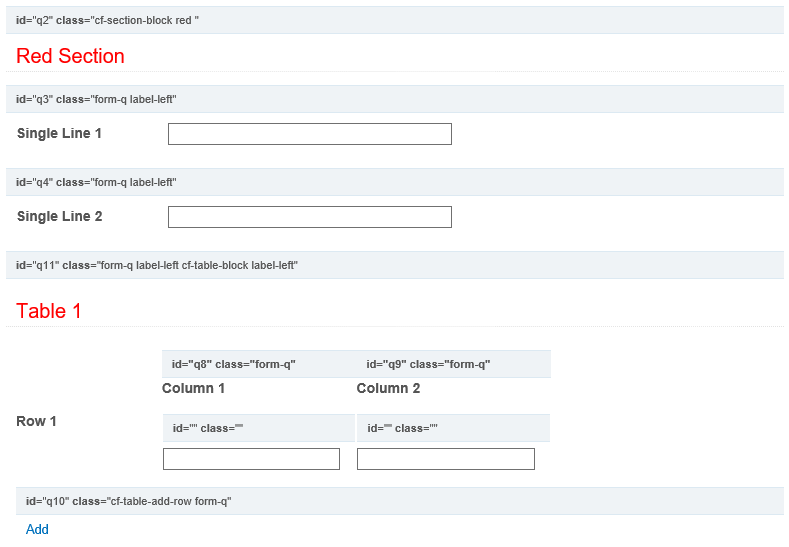Click the Column 2 header label
The height and width of the screenshot is (547, 789).
coord(388,388)
